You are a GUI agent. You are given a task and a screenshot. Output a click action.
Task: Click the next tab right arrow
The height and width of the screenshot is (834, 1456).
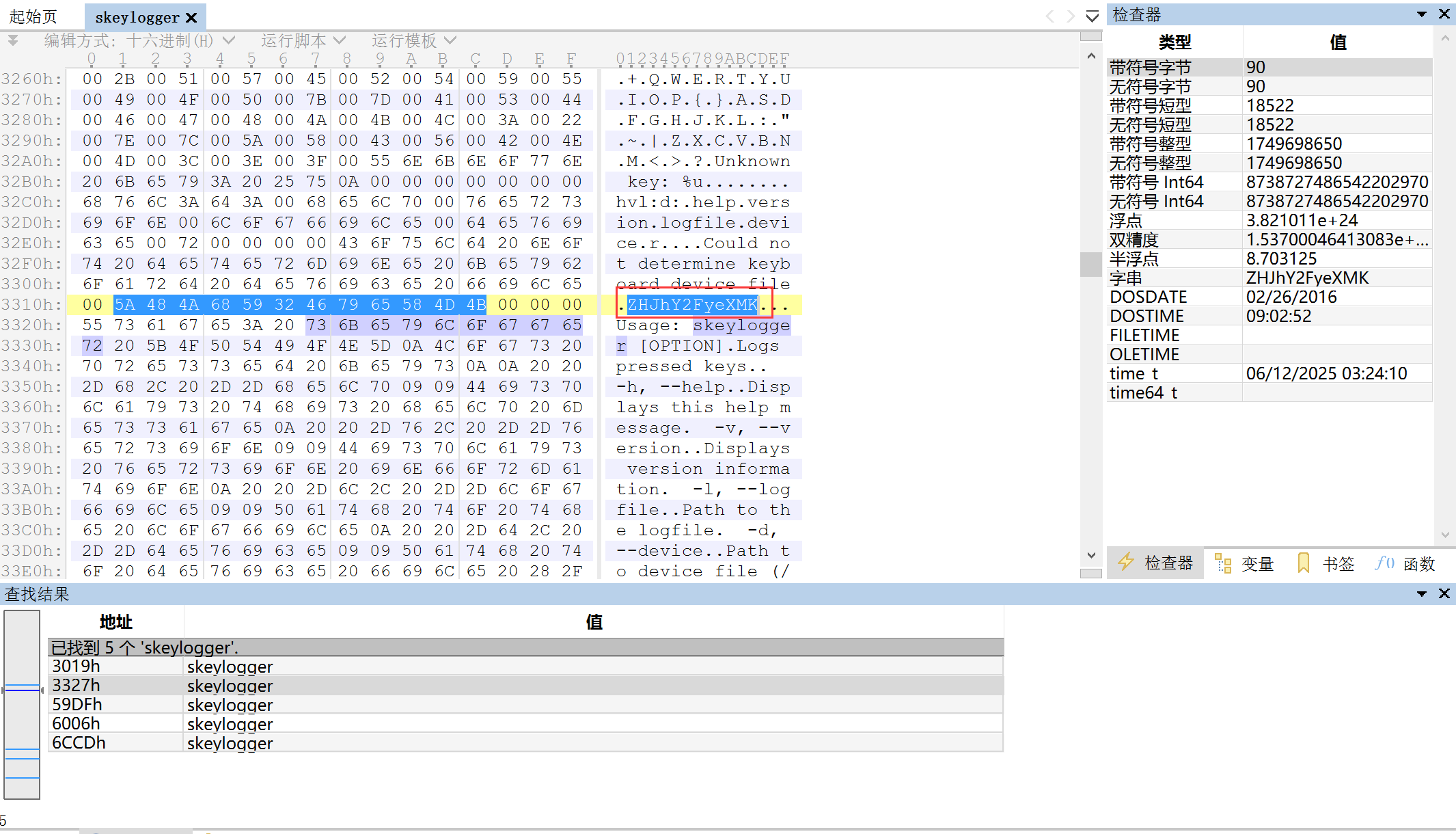coord(1071,16)
